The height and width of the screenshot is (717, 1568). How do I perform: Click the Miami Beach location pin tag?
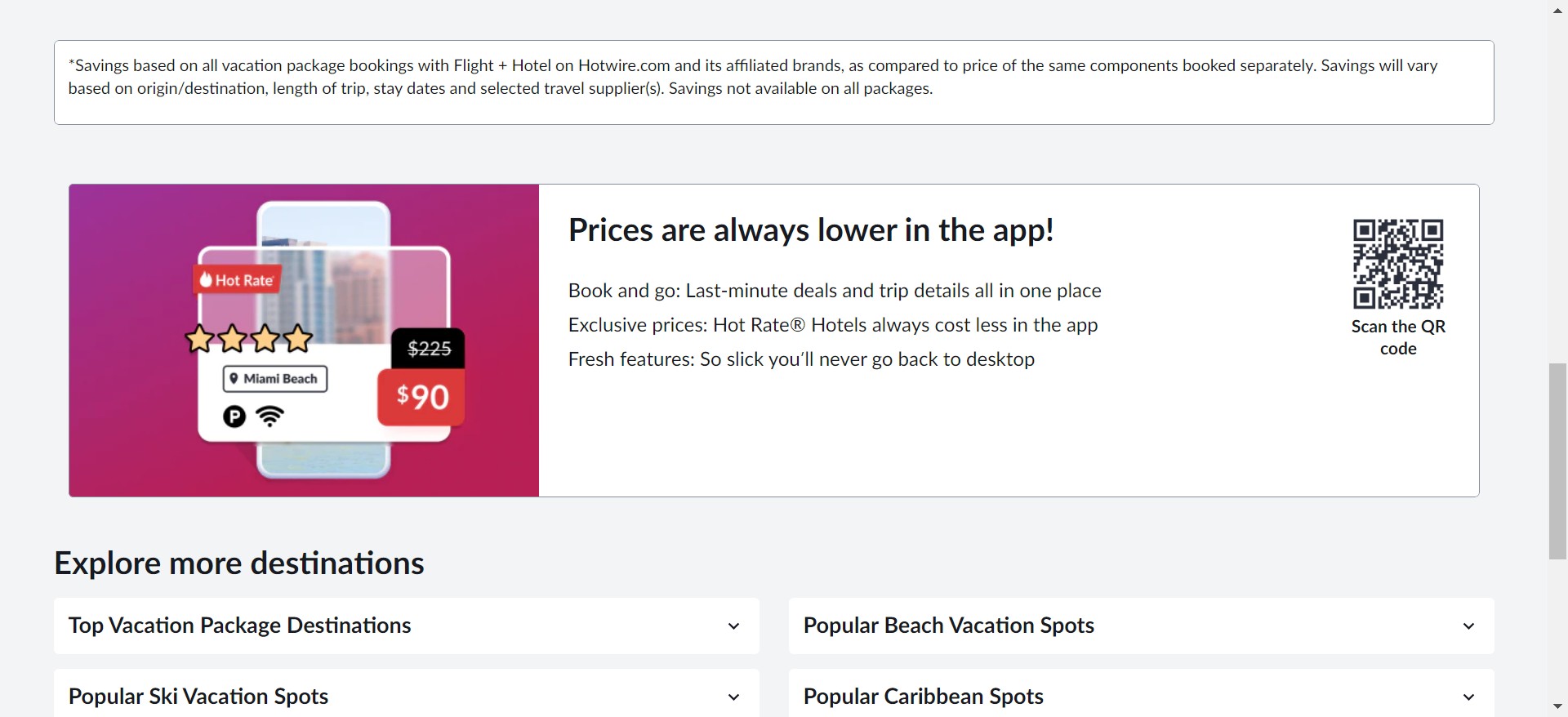coord(275,379)
